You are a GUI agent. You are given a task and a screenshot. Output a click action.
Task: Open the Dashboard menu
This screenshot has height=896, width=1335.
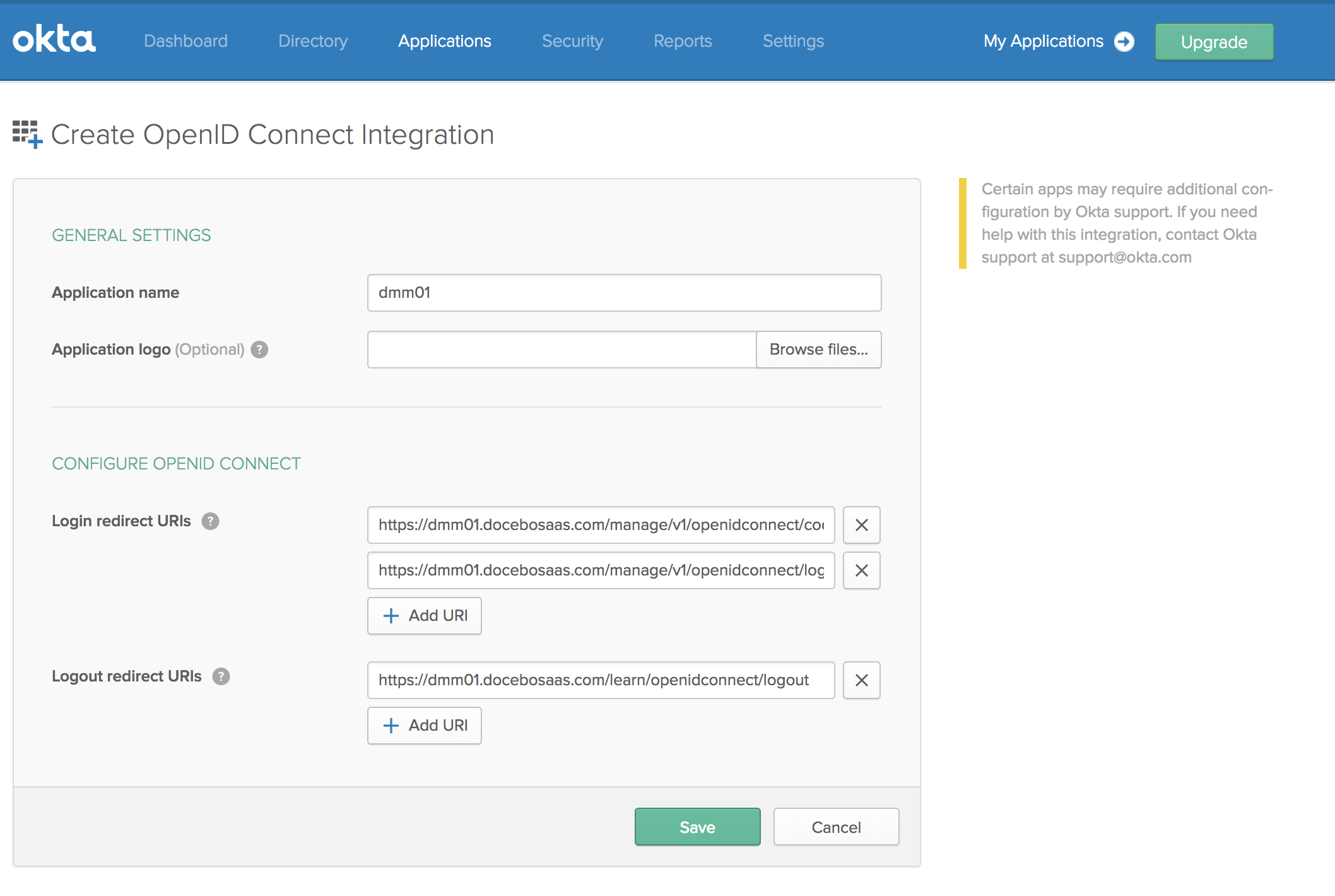tap(185, 41)
